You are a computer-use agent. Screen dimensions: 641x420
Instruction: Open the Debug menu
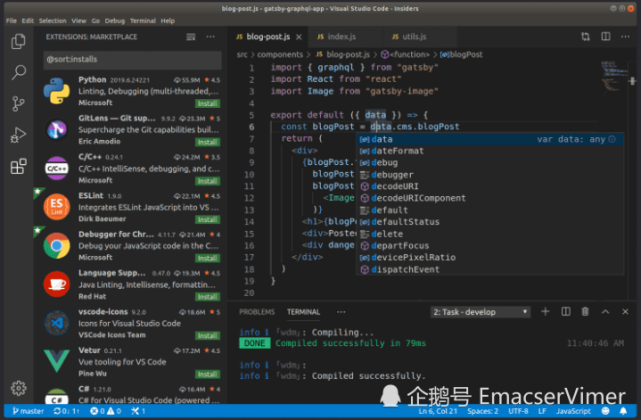114,21
